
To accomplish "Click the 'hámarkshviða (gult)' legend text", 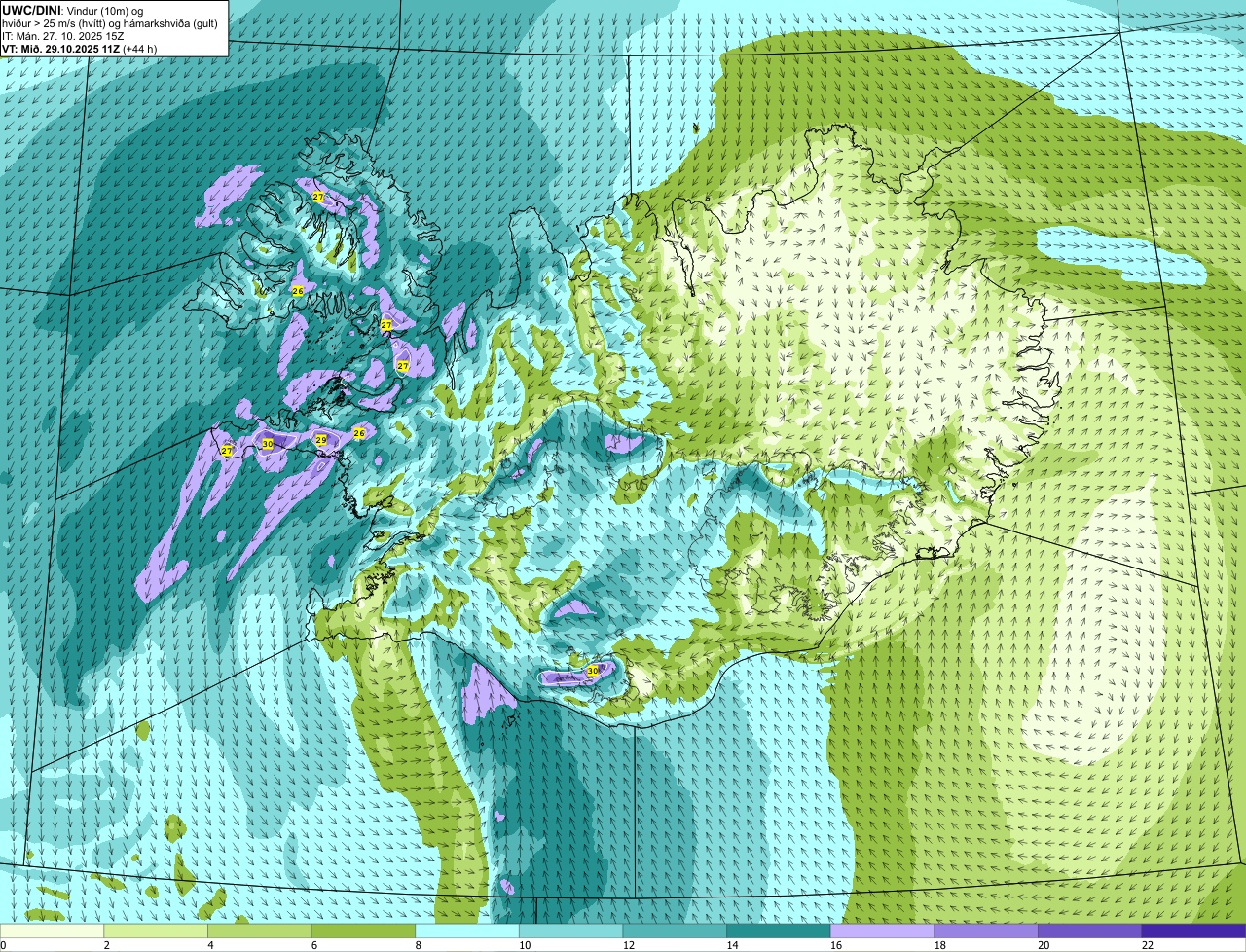I will [171, 22].
